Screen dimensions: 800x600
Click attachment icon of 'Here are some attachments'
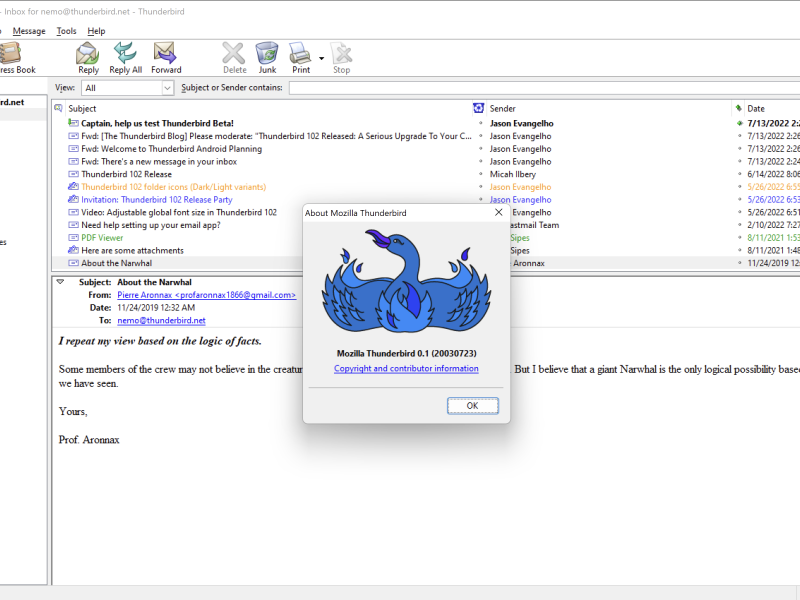73,250
